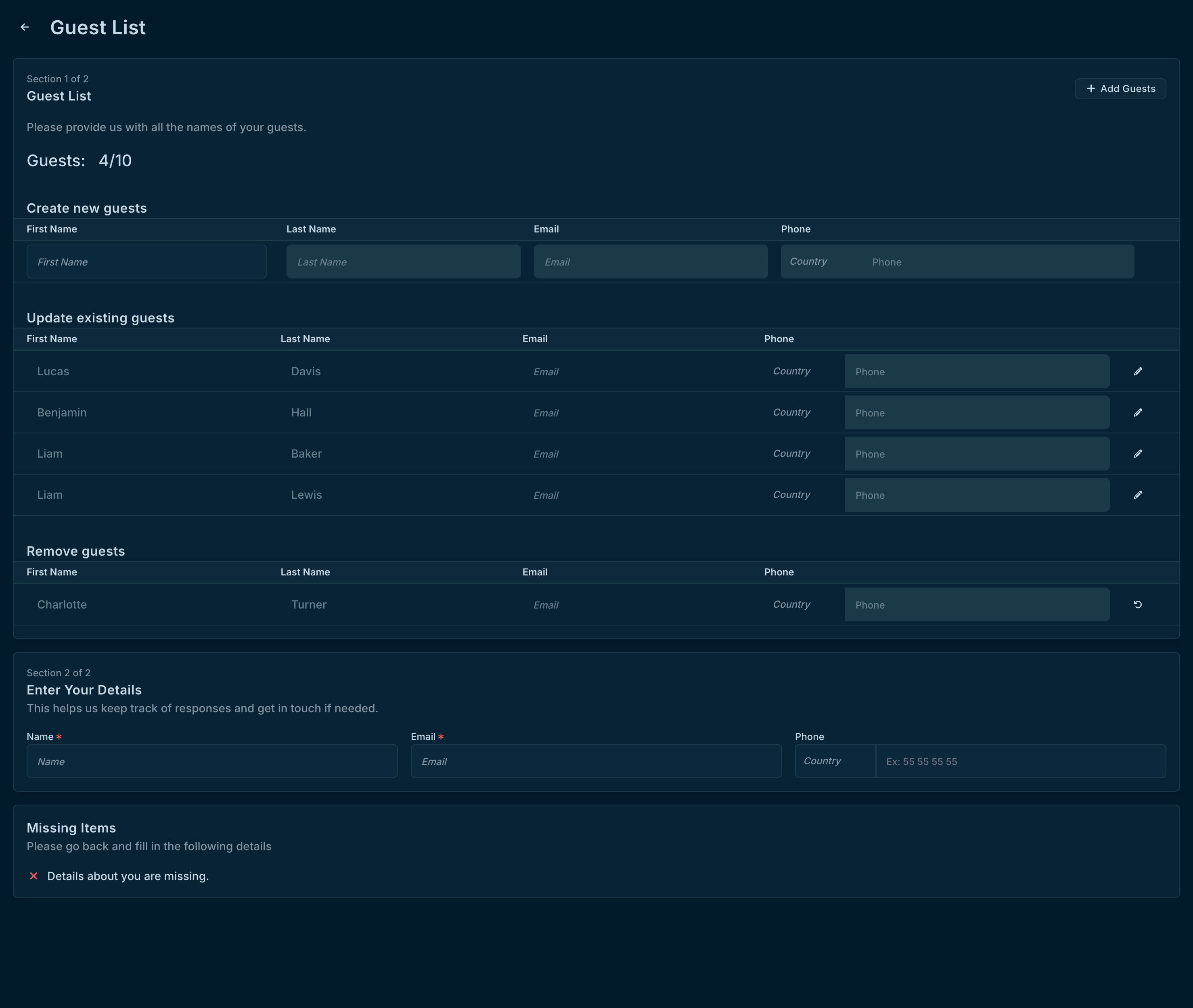
Task: Open Country dropdown in Enter Your Details
Action: [834, 761]
